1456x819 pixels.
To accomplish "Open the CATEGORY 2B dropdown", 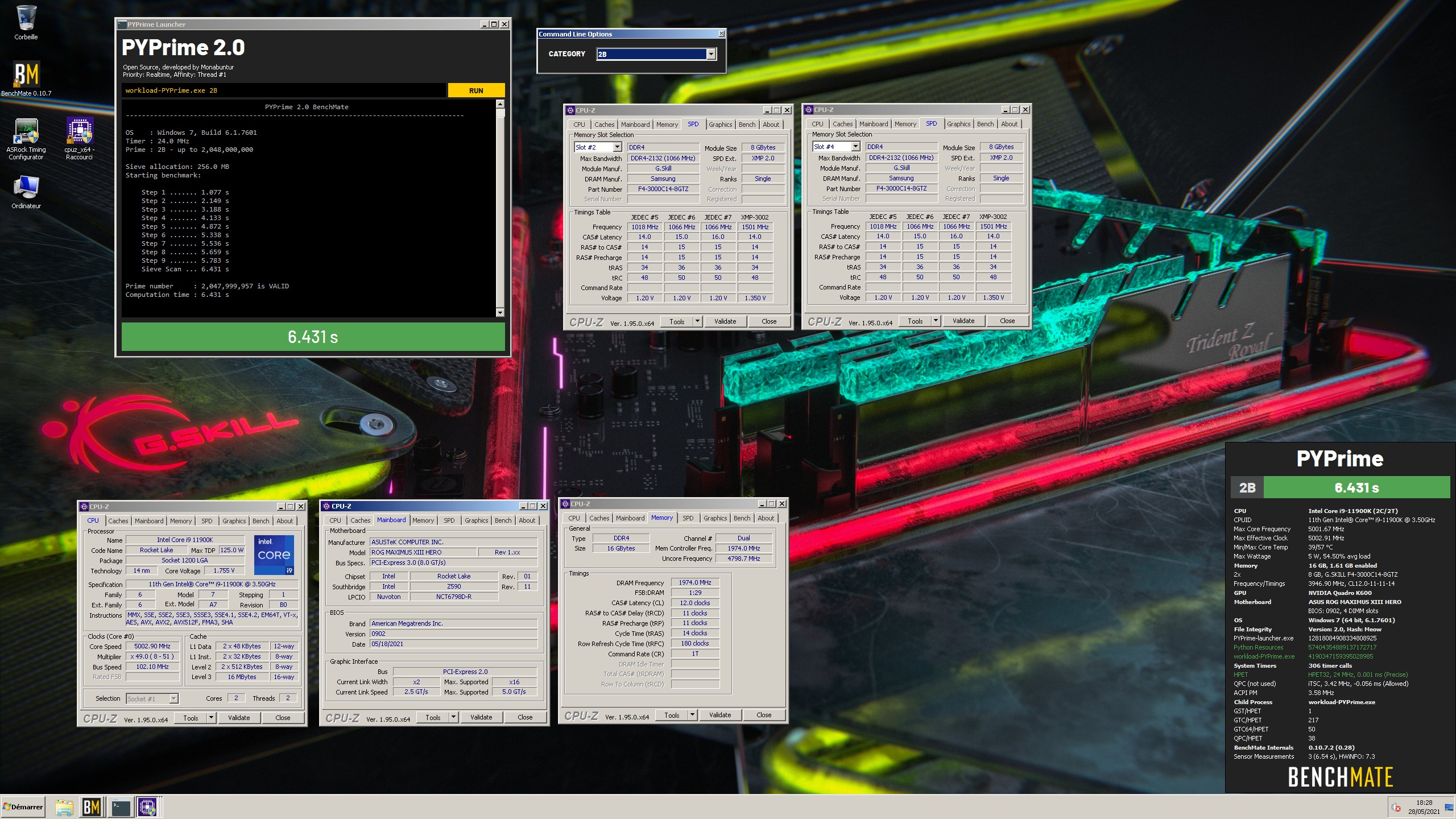I will point(710,54).
